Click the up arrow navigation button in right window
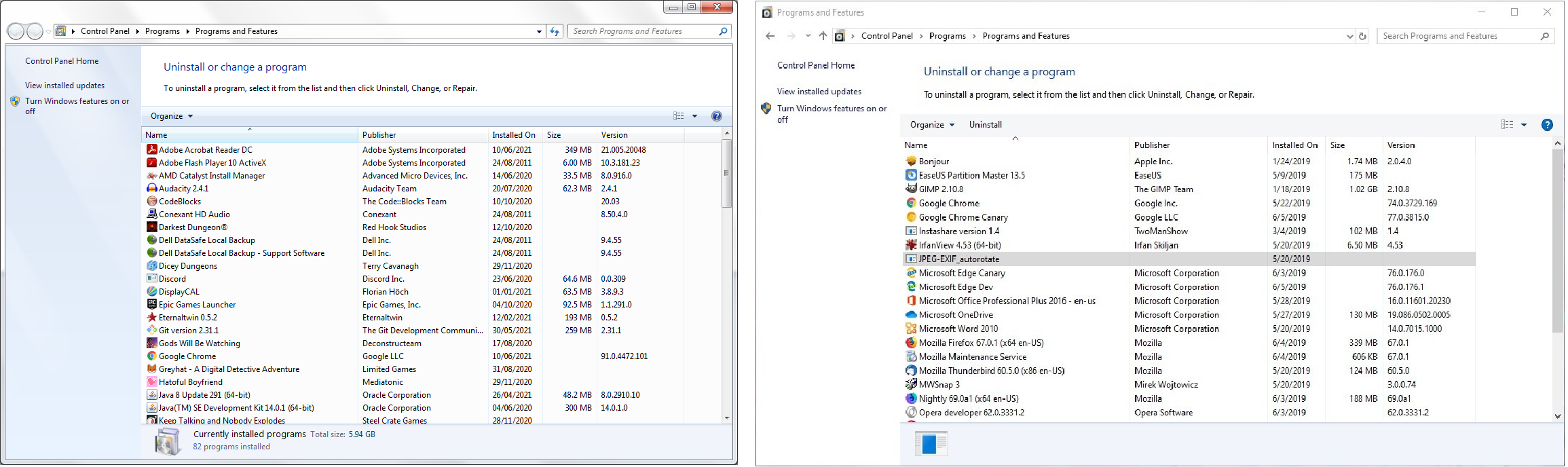This screenshot has width=1568, height=467. coord(823,36)
